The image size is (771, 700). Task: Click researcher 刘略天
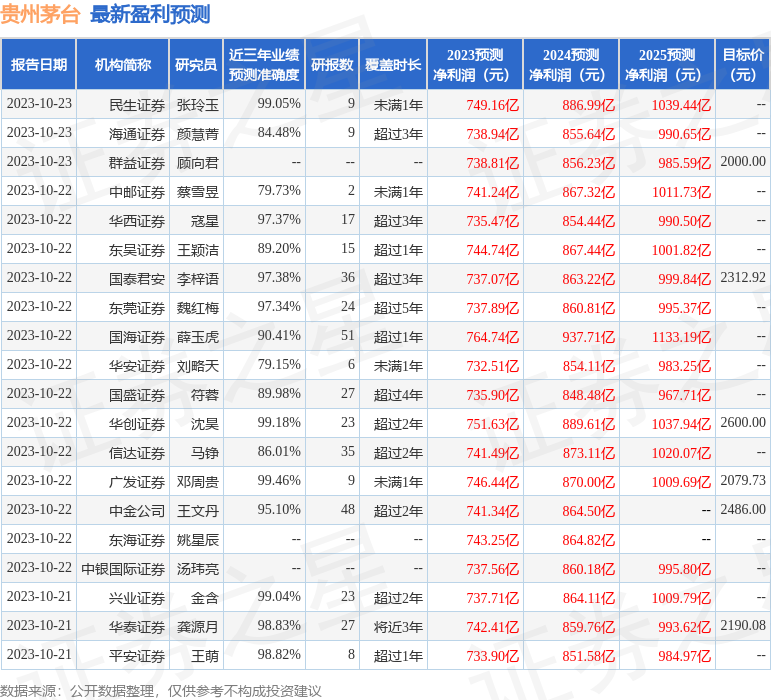point(198,366)
